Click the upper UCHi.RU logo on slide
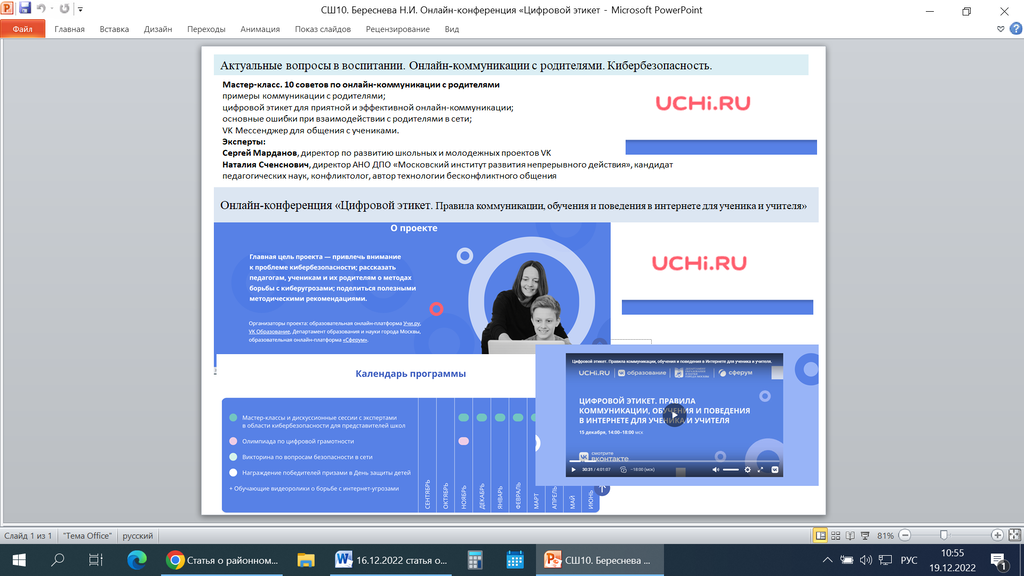1024x576 pixels. [703, 103]
